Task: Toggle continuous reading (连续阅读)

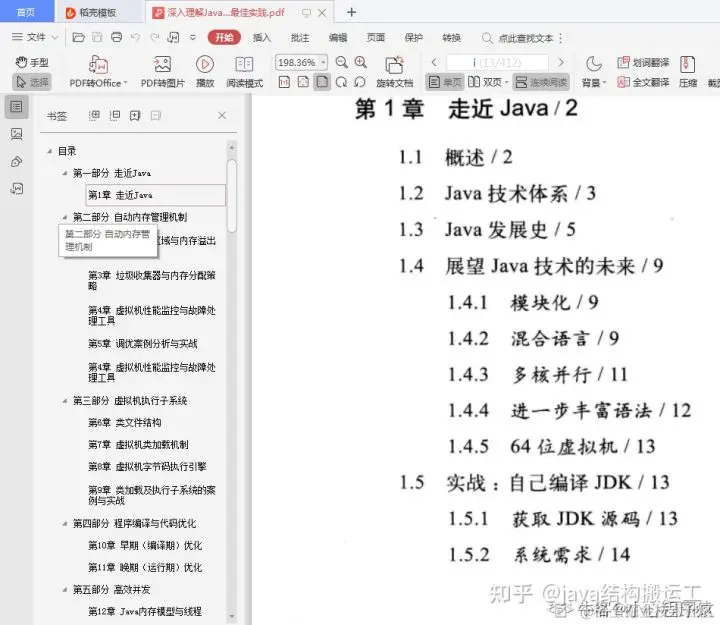Action: click(x=541, y=82)
